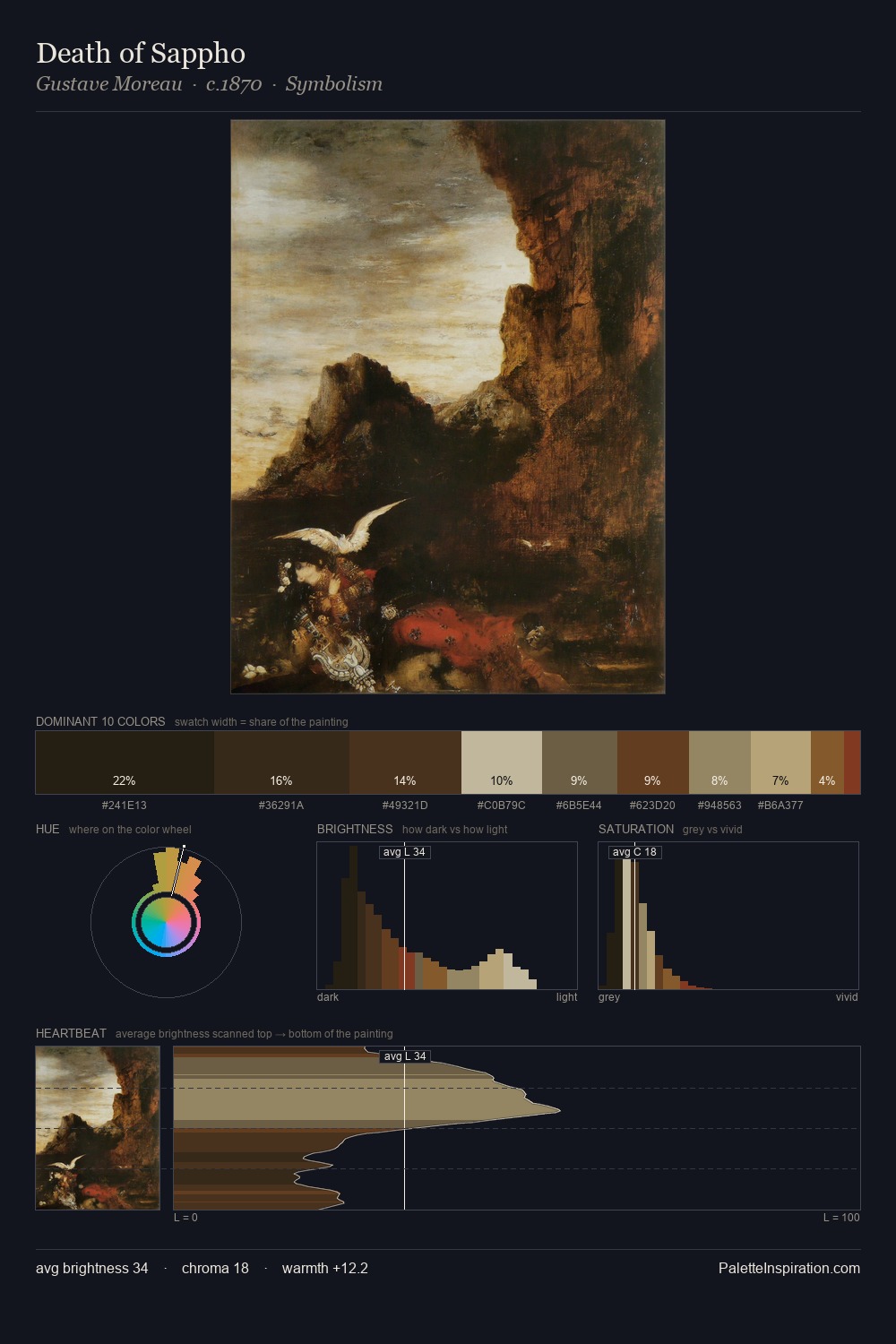
Task: Click the 'L = 0' axis label
Action: click(185, 1218)
